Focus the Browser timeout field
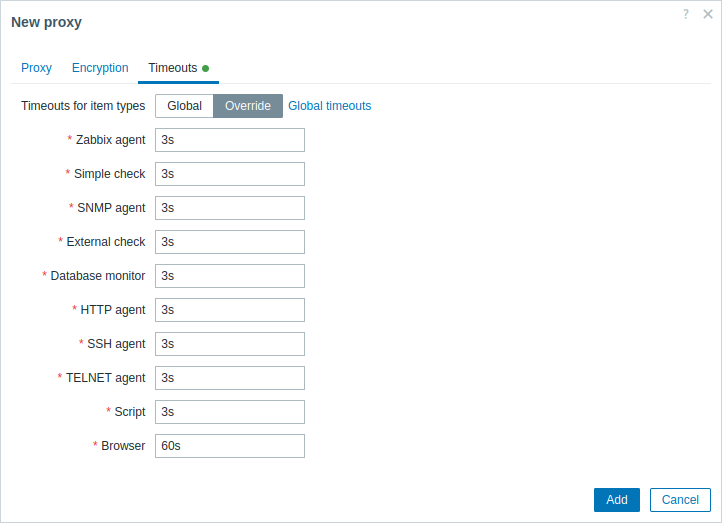The width and height of the screenshot is (722, 523). 229,446
